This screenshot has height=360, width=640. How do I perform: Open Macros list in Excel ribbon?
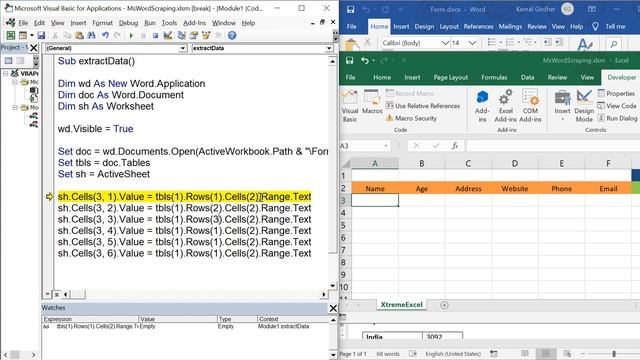click(x=372, y=102)
